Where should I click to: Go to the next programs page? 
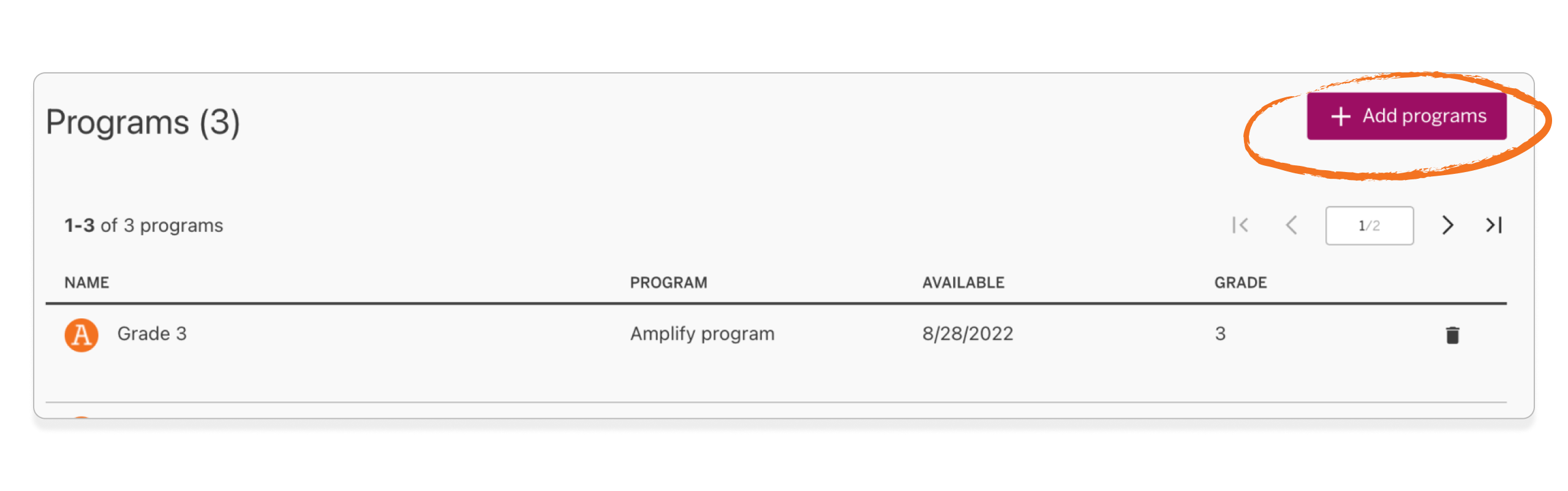[1447, 225]
